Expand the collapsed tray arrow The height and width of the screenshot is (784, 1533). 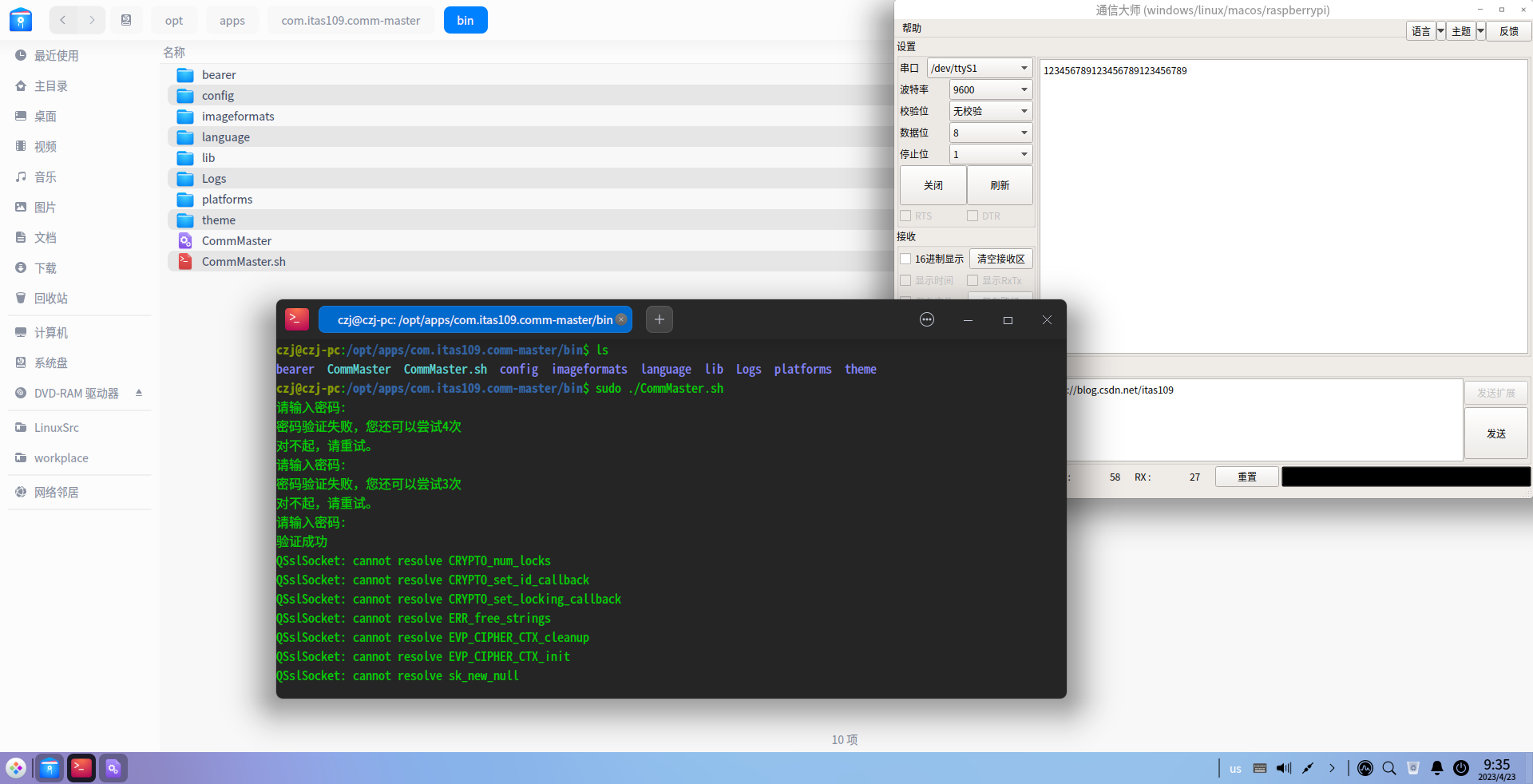(x=1332, y=768)
